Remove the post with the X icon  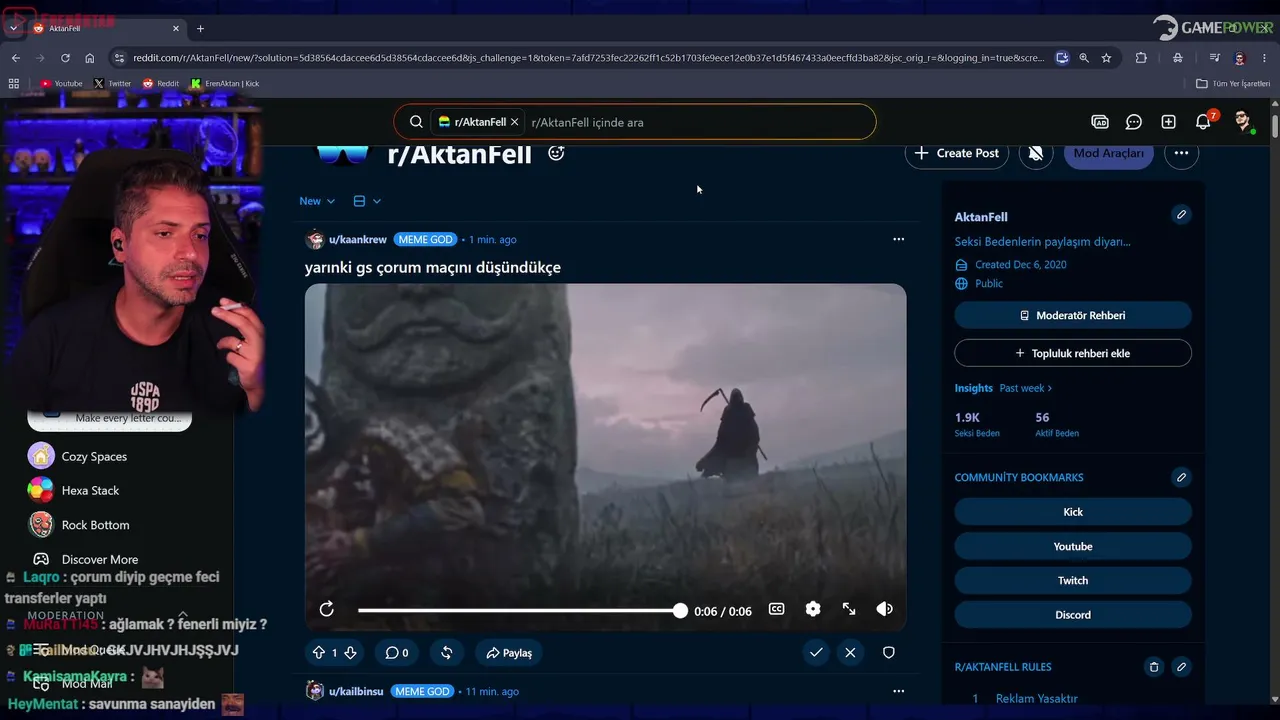[x=850, y=653]
